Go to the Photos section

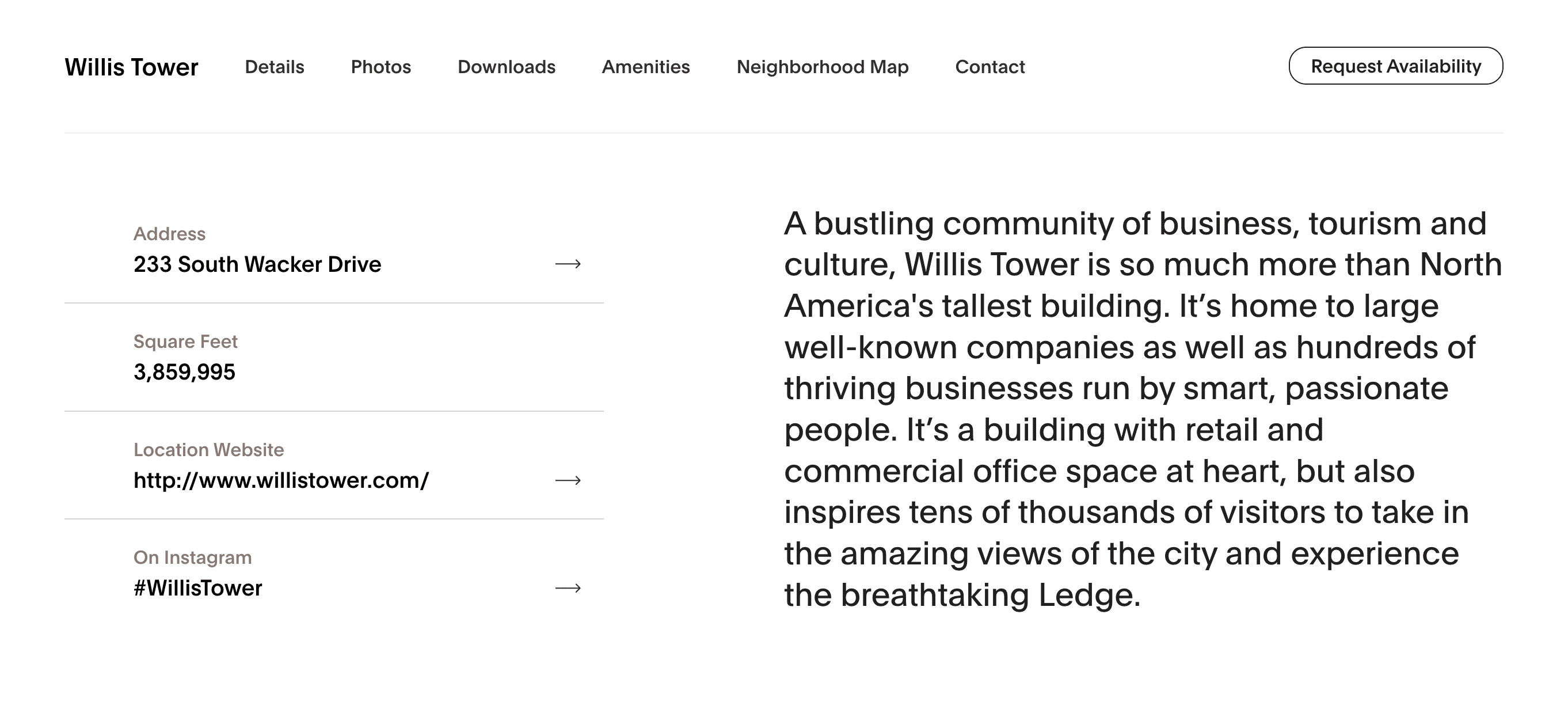tap(381, 66)
